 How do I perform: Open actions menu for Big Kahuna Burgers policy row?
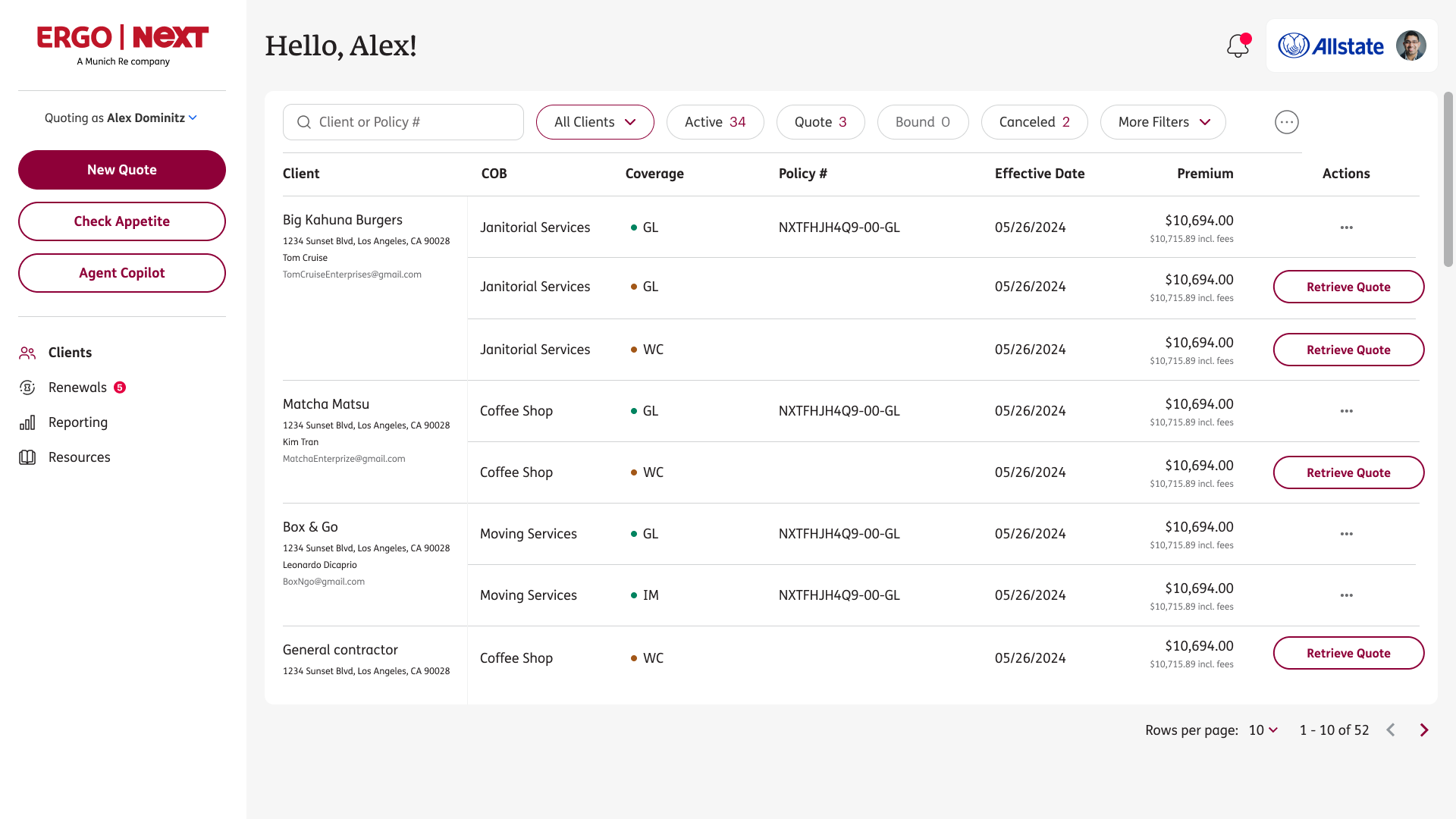click(1347, 227)
